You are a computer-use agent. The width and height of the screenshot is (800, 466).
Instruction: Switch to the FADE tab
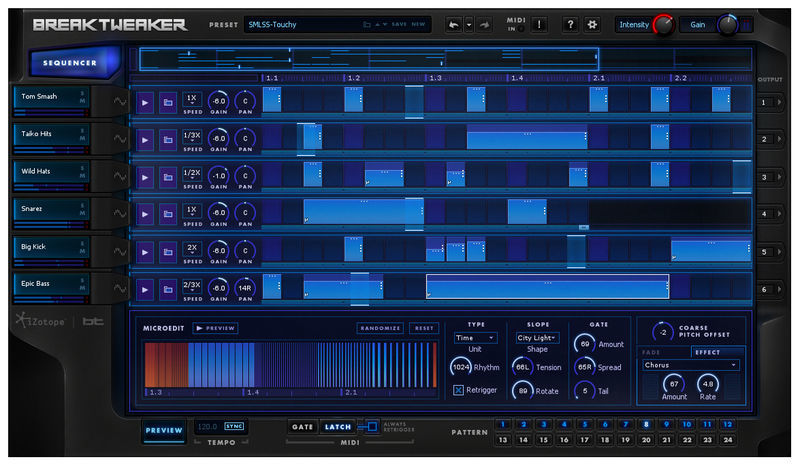coord(651,352)
